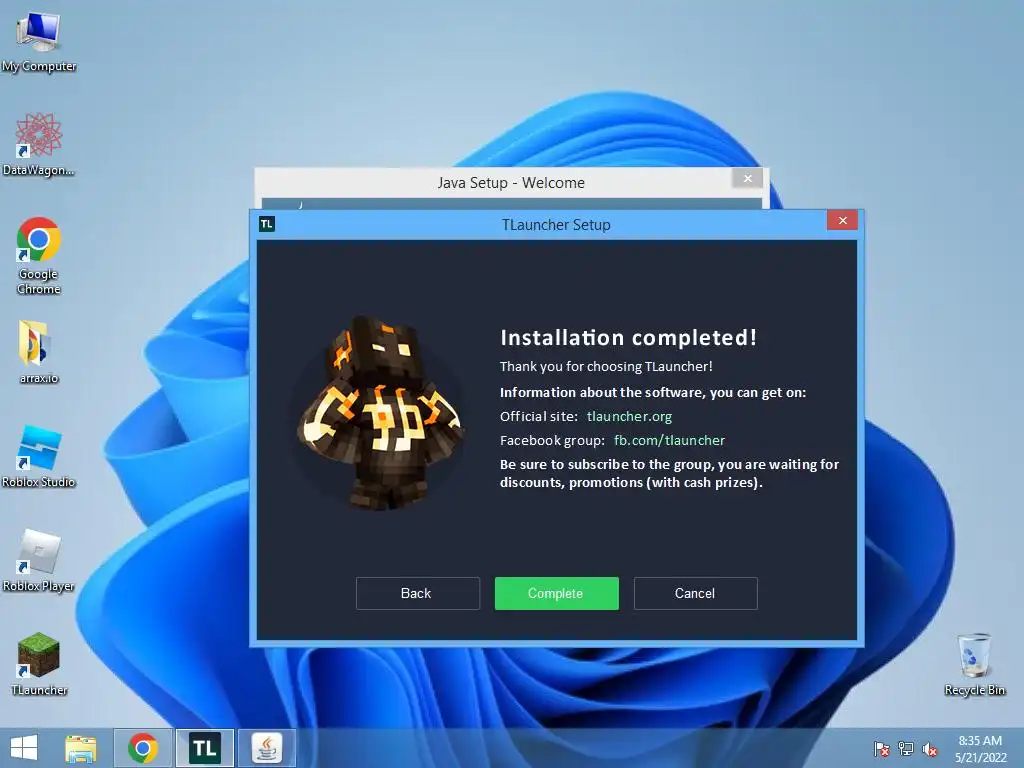
Task: Select the Roblox Player desktop shortcut
Action: point(39,560)
